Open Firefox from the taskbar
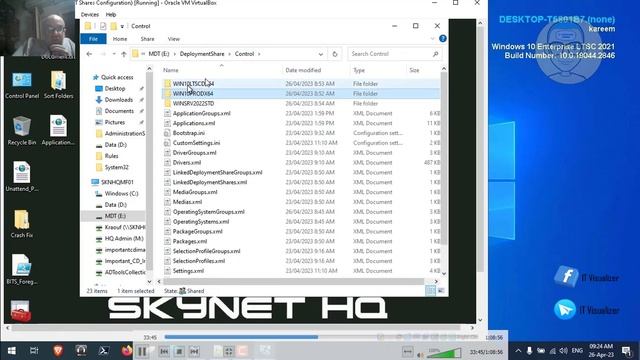Viewport: 640px width, 360px height. point(127,351)
